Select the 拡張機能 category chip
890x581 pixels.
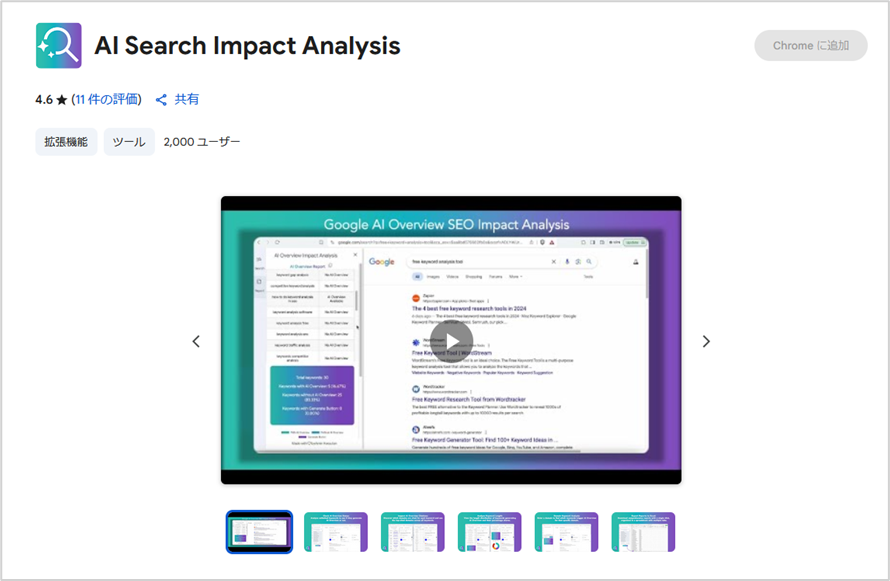point(66,142)
